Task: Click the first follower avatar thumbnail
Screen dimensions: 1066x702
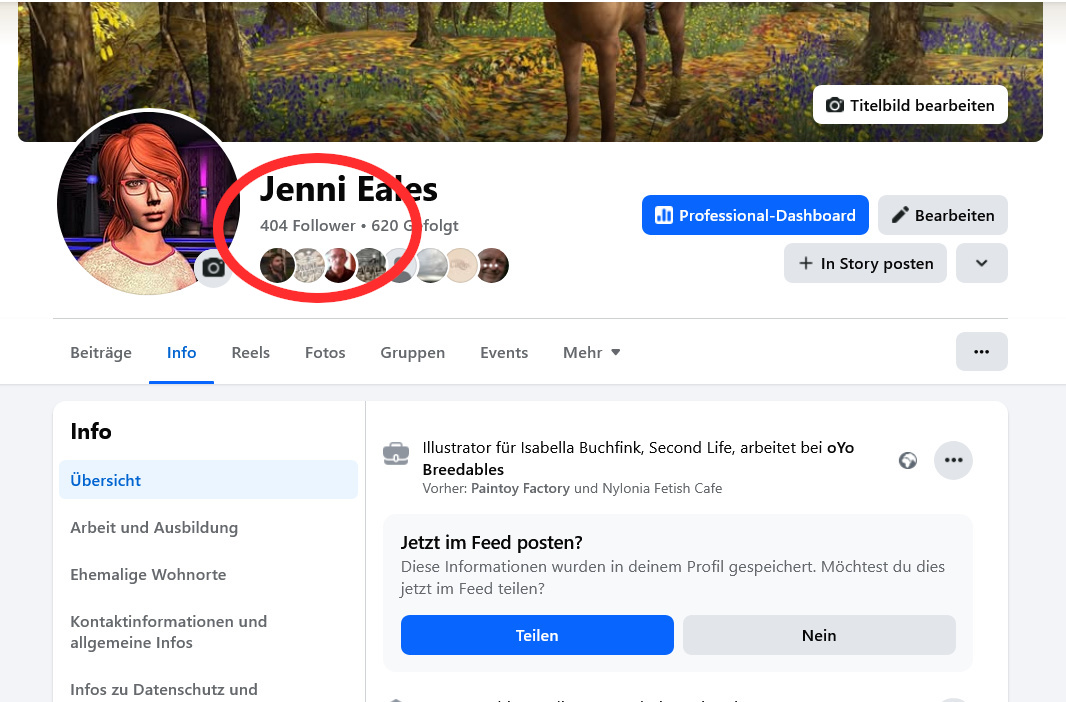Action: tap(277, 266)
